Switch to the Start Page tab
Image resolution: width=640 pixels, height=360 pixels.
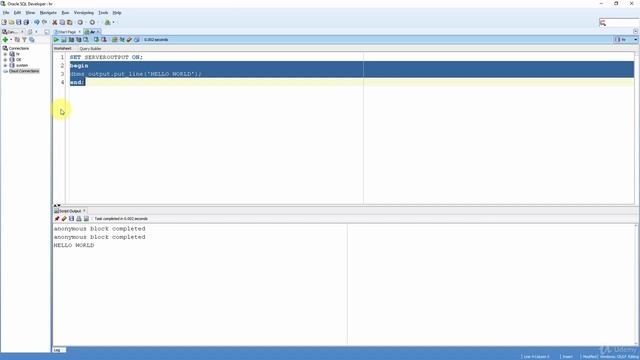(66, 32)
